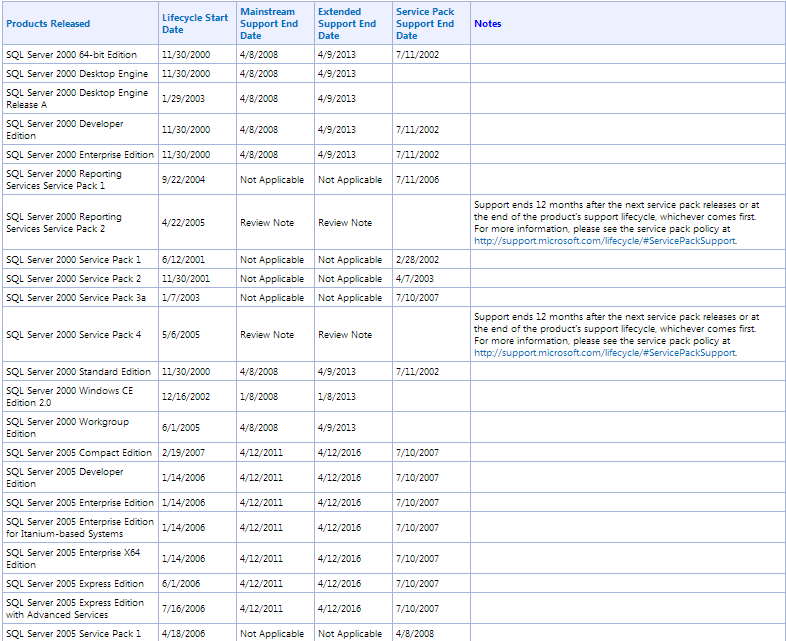Click the 11/30/2001 lifecycle start date

[x=186, y=279]
